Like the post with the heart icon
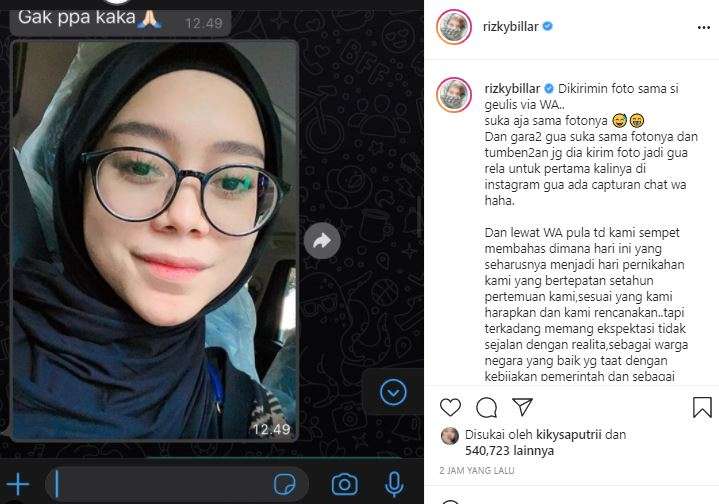719x504 pixels. 450,407
